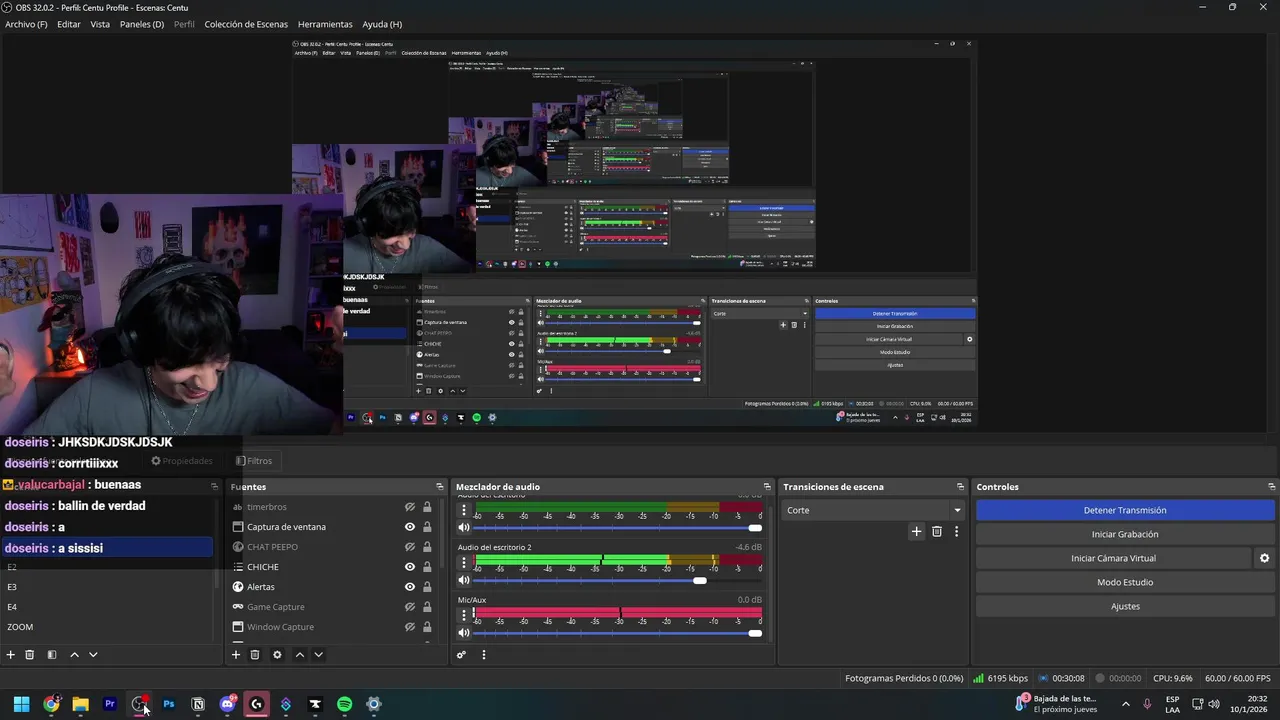Open the Colección de Escenas menu

(x=246, y=24)
